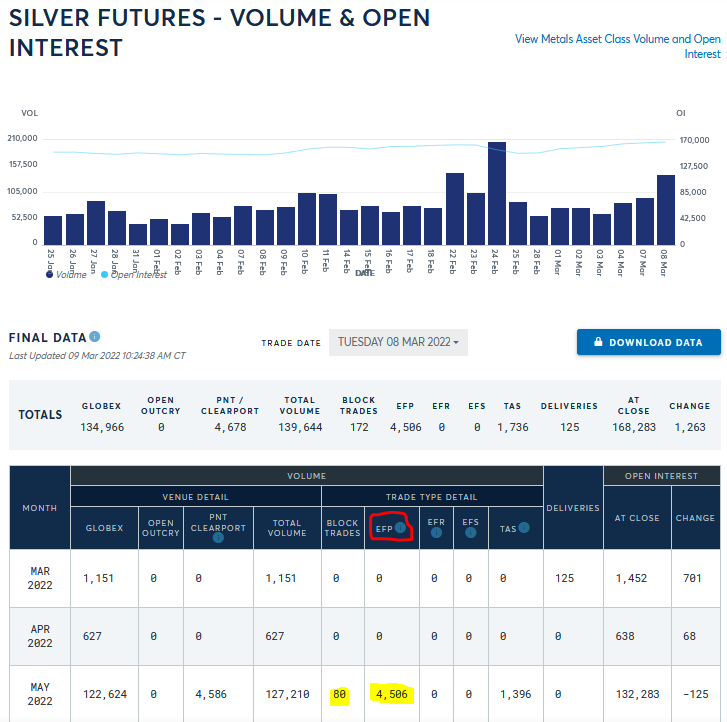Click totals at close value 168,283
Screen dimensions: 727x722
pos(634,427)
